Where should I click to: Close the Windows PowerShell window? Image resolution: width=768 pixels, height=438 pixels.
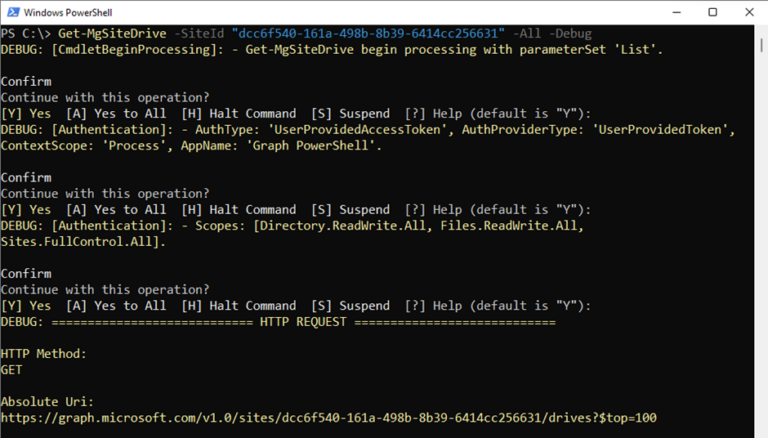754,12
